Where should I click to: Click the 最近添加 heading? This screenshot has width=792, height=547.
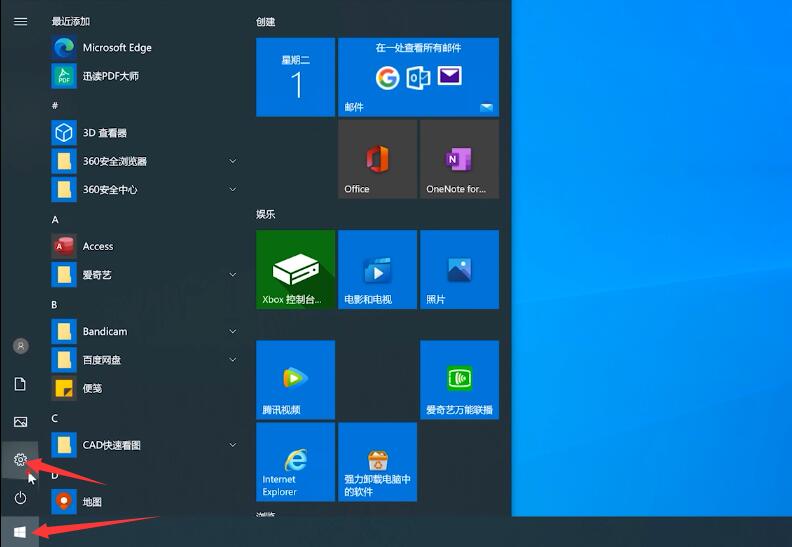click(71, 21)
